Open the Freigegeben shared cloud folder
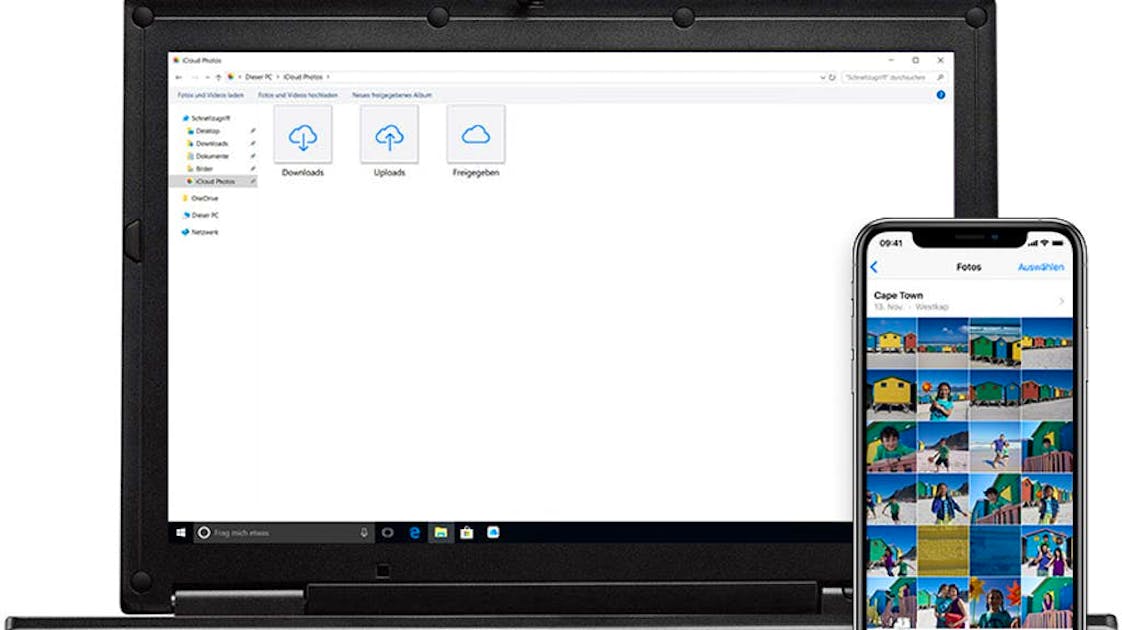This screenshot has height=630, width=1122. tap(475, 137)
